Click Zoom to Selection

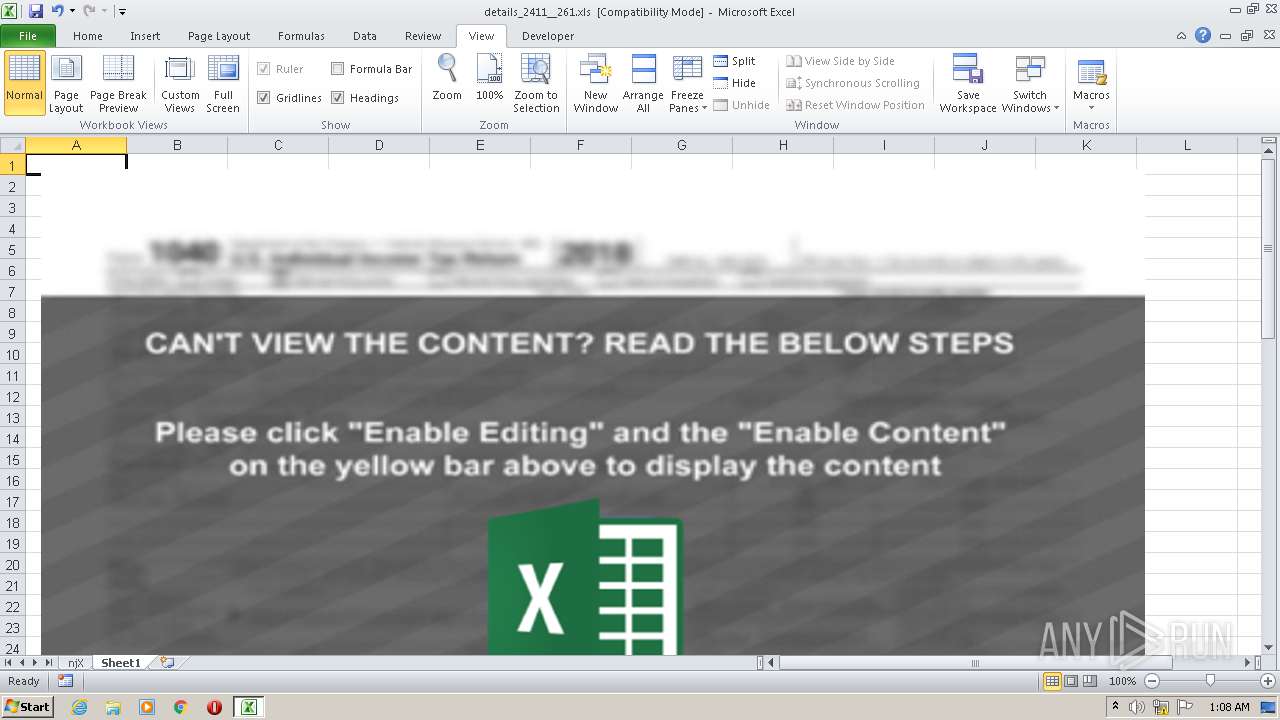click(x=536, y=83)
